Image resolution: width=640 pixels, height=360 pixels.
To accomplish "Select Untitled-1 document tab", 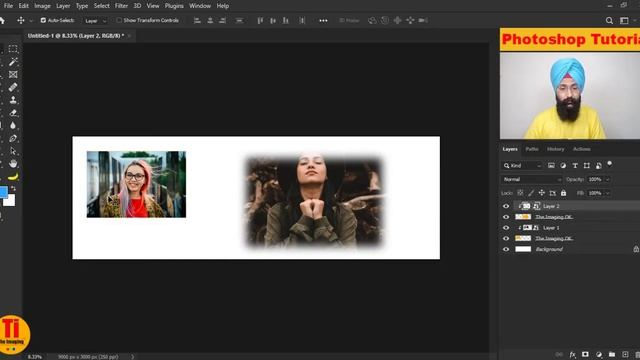I will click(x=76, y=36).
